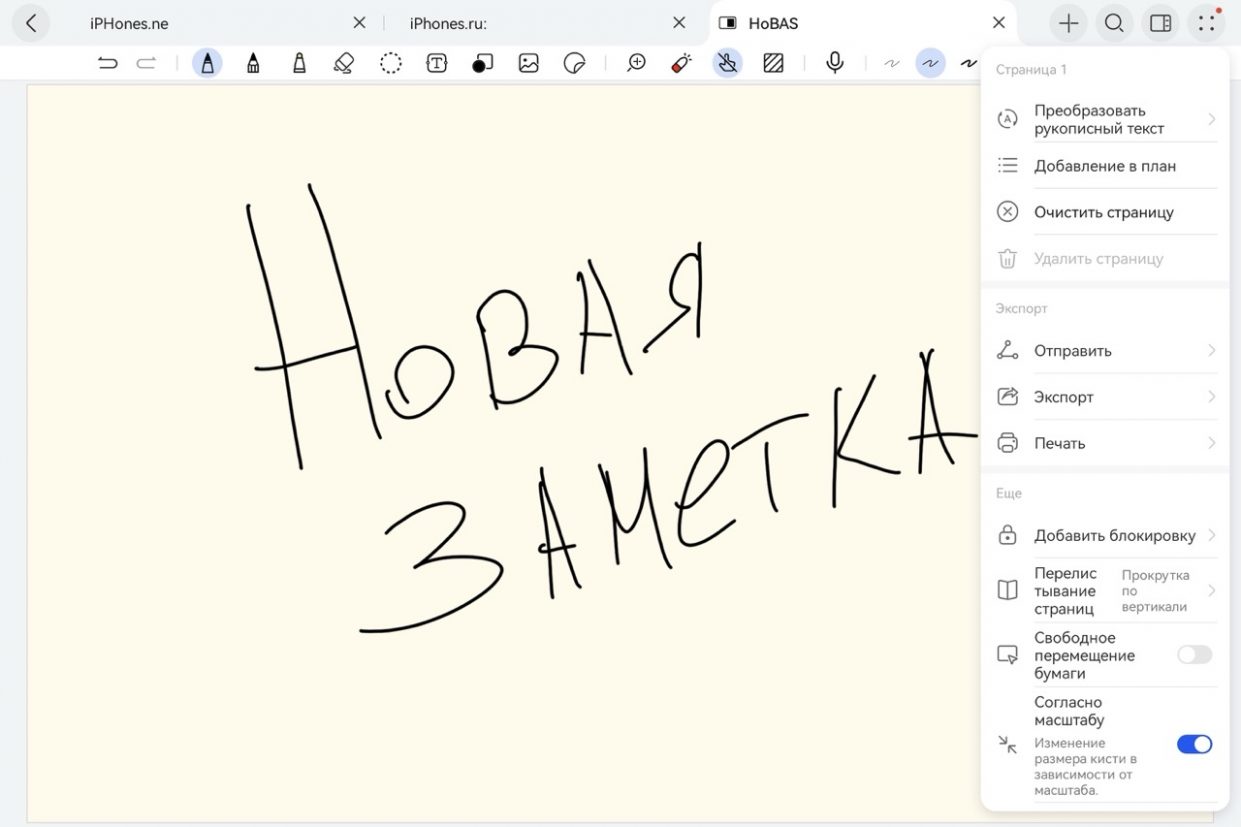
Task: Activate the zoom magnifier tool
Action: tap(636, 63)
